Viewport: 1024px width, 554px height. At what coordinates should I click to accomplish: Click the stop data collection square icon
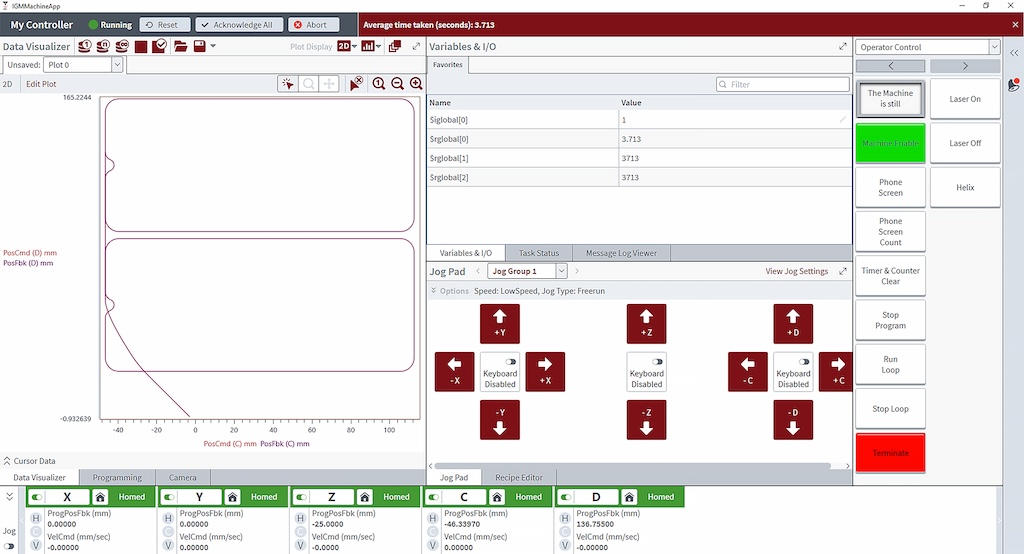[141, 46]
